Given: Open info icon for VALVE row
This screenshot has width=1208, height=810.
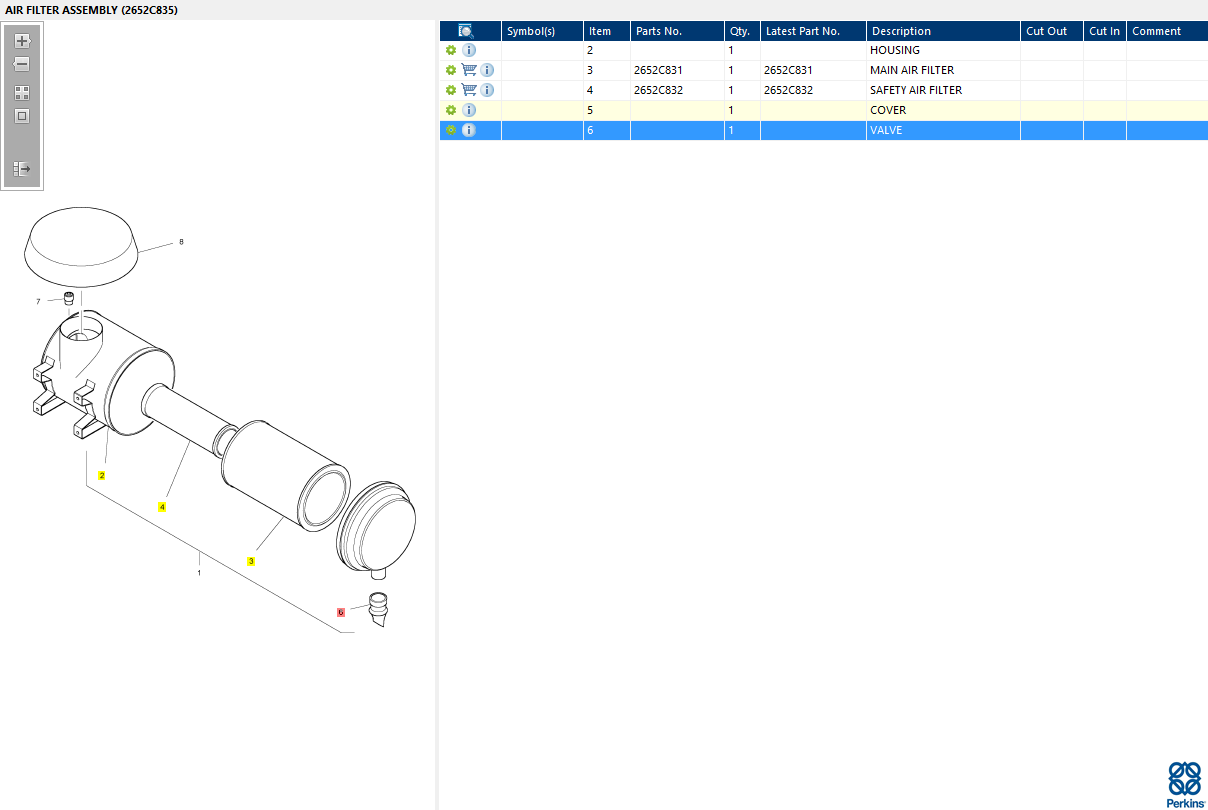Looking at the screenshot, I should (469, 130).
